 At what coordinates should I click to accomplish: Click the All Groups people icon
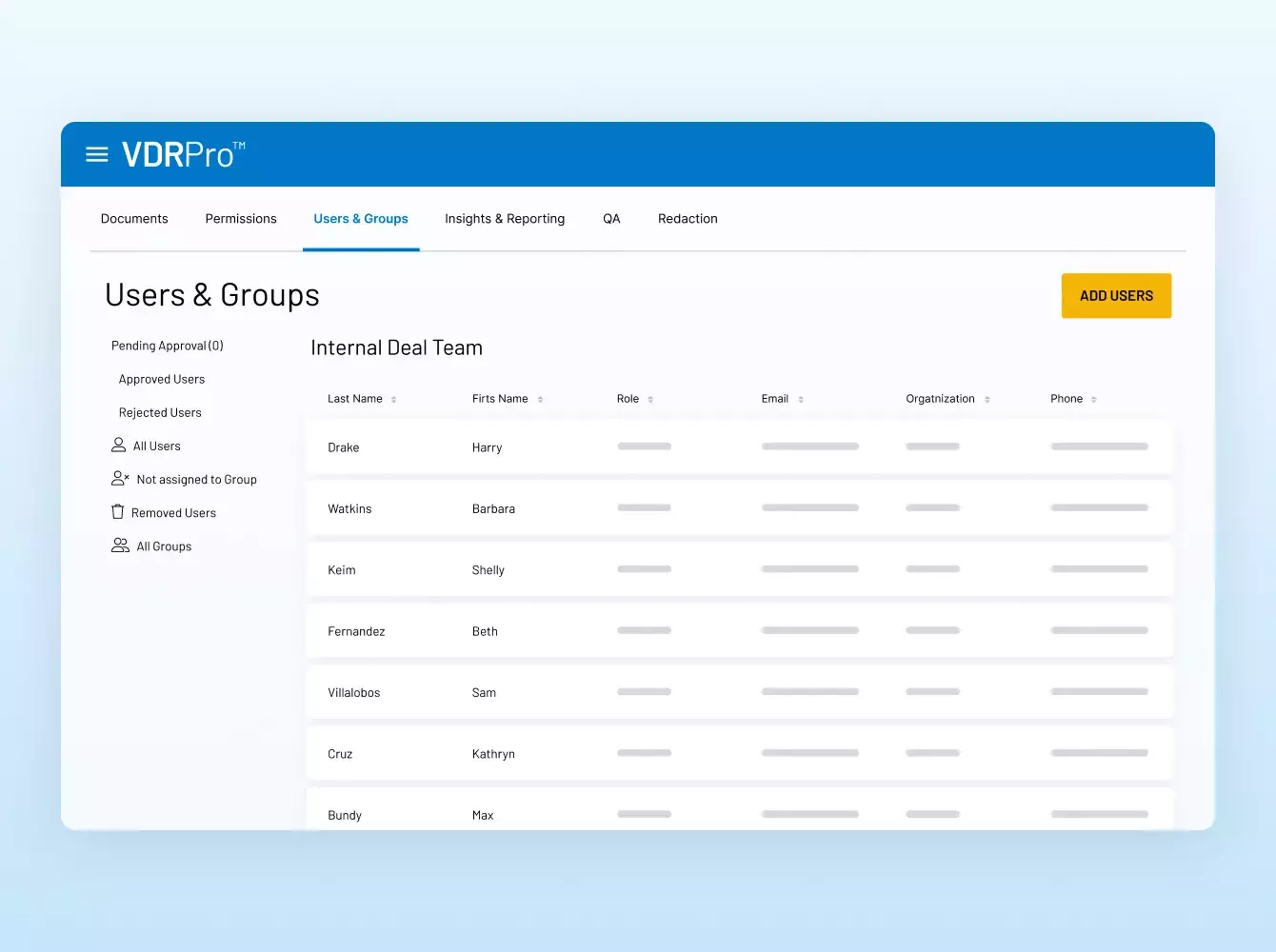120,545
